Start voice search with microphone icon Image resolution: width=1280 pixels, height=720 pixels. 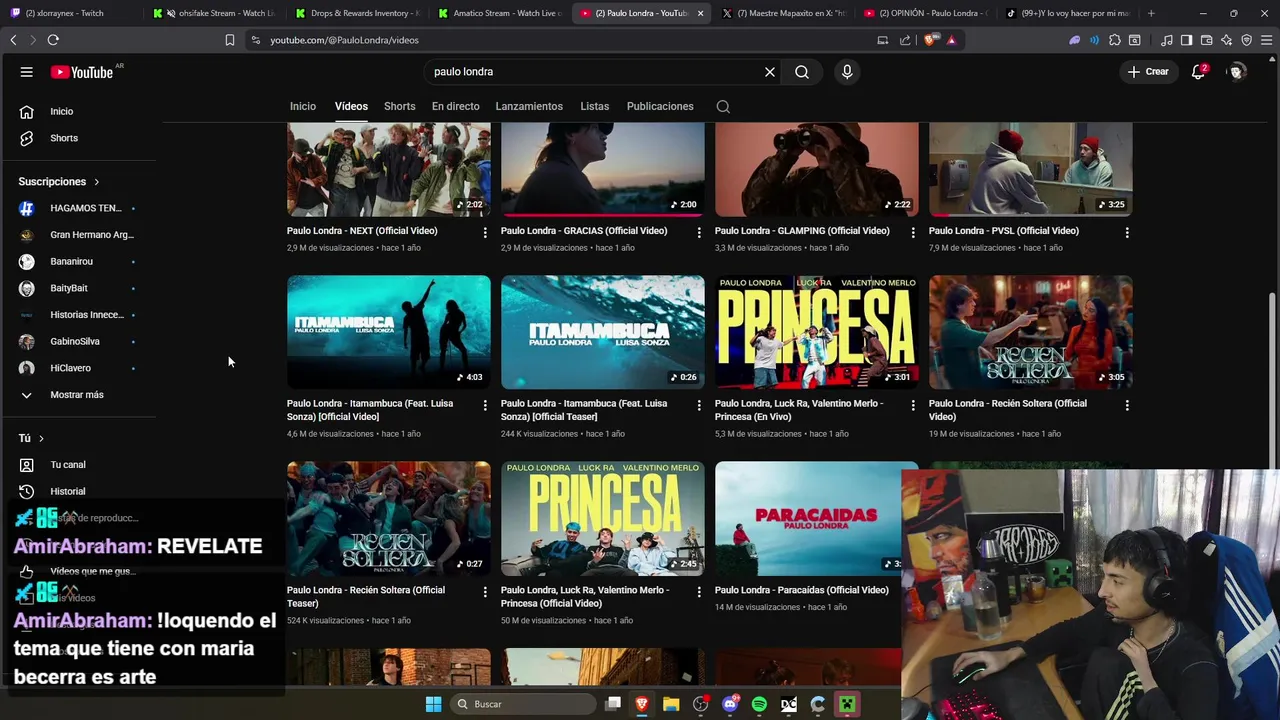847,72
